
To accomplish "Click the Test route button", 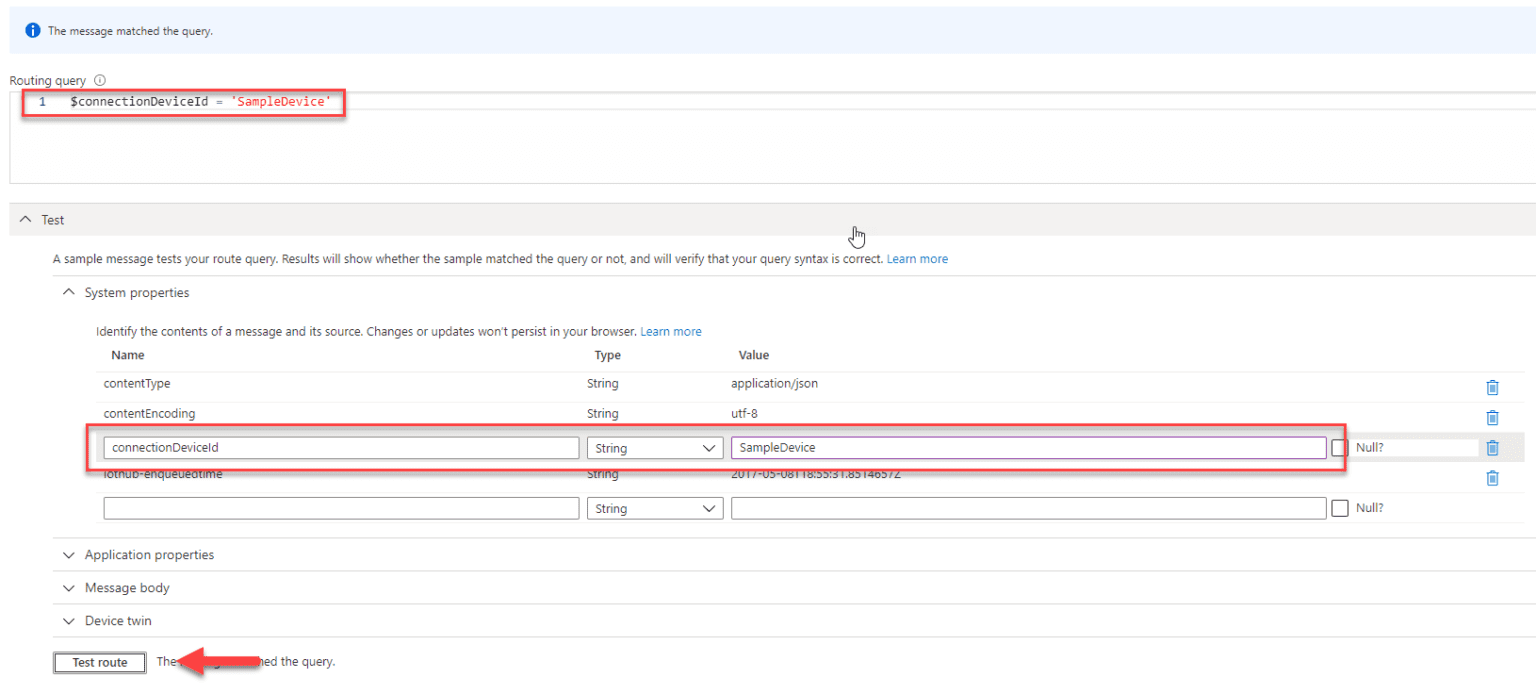I will click(99, 662).
